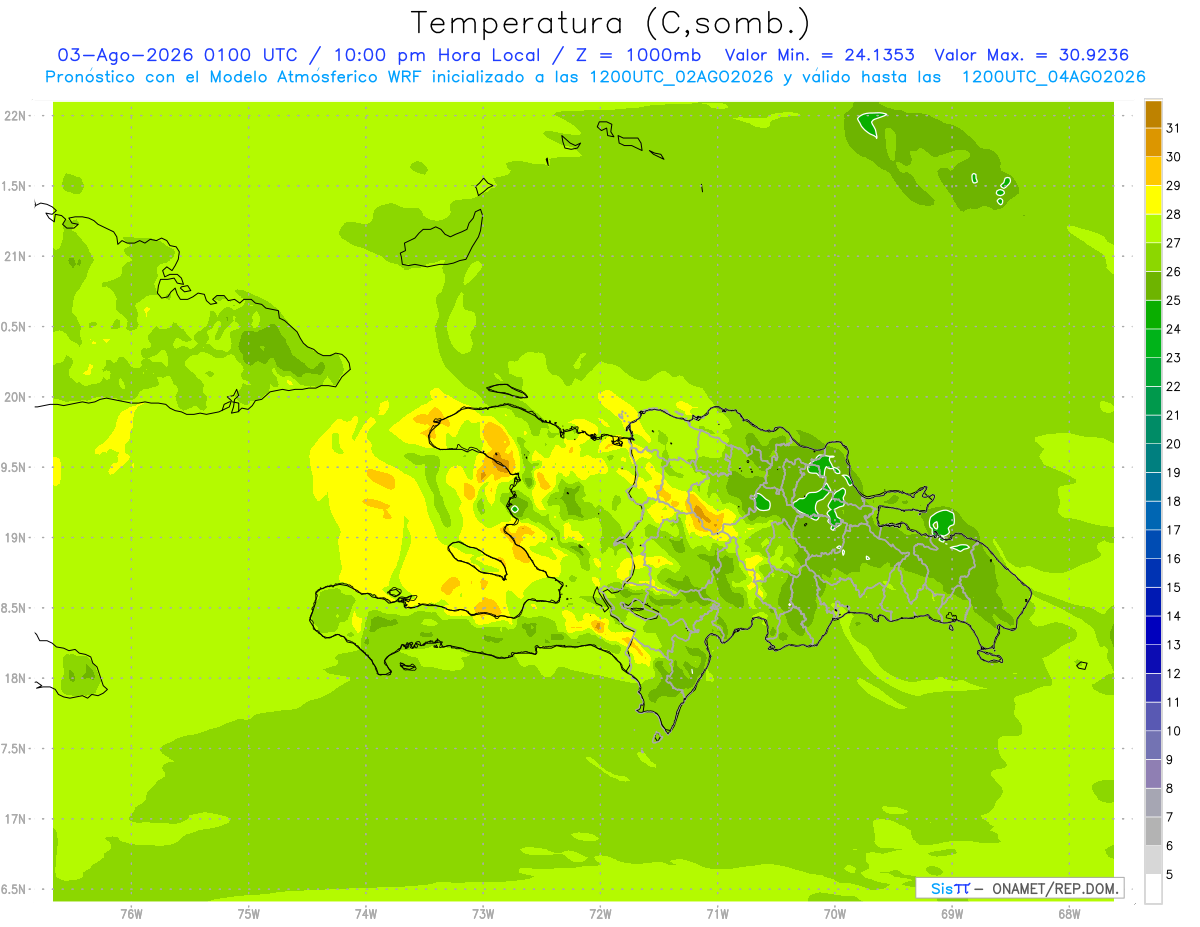The width and height of the screenshot is (1200, 927).
Task: Click the '75W' longitude axis label
Action: tap(249, 913)
